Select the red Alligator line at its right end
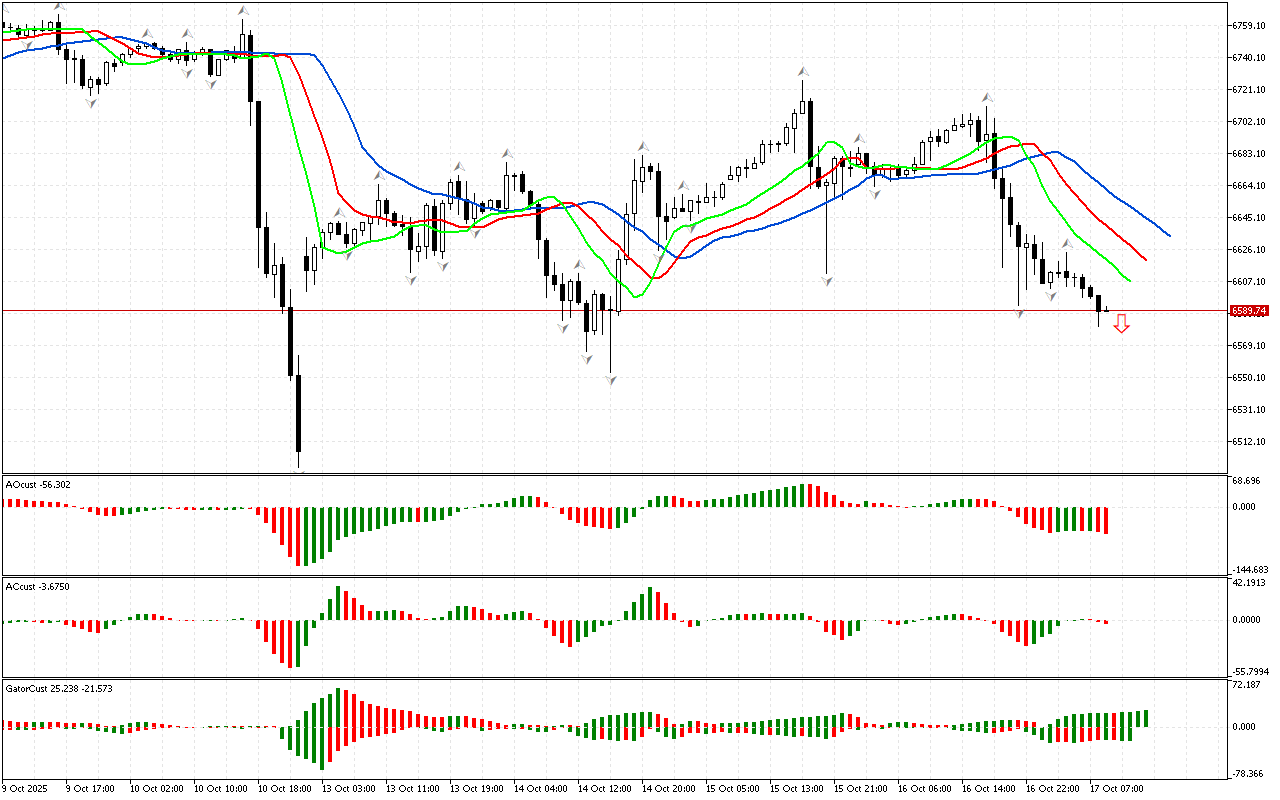 [1144, 259]
